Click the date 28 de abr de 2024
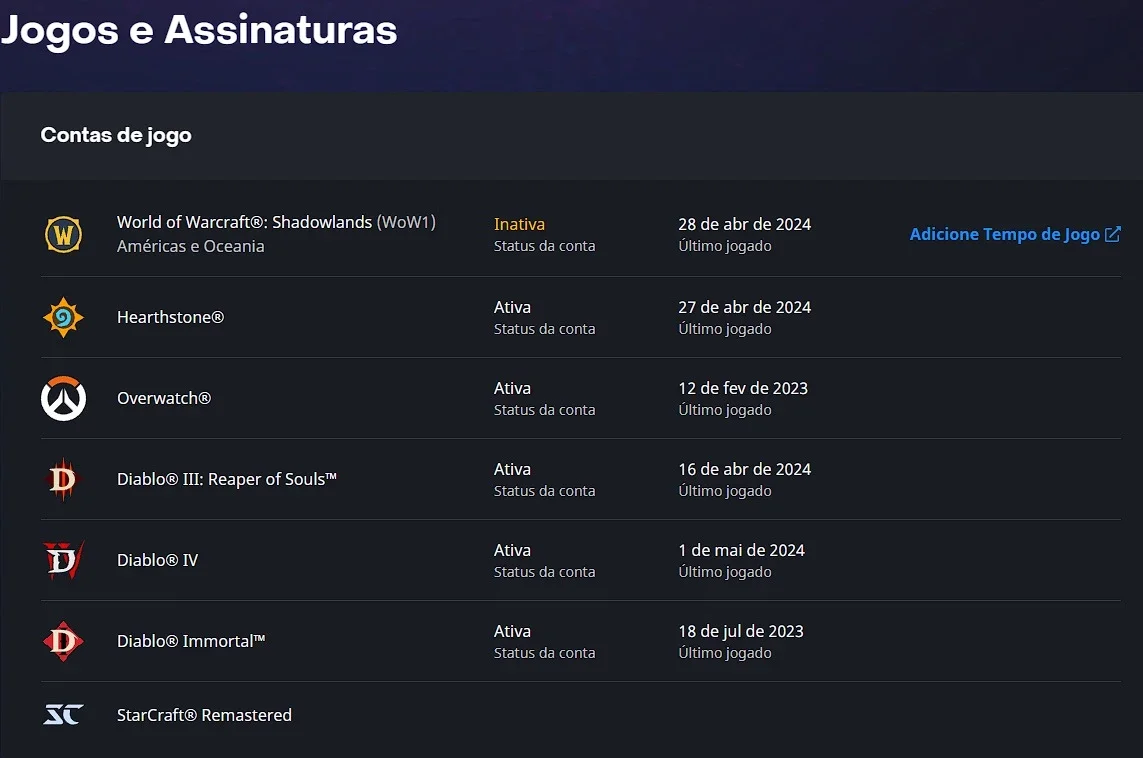Screen dimensions: 1143x758 pos(744,224)
